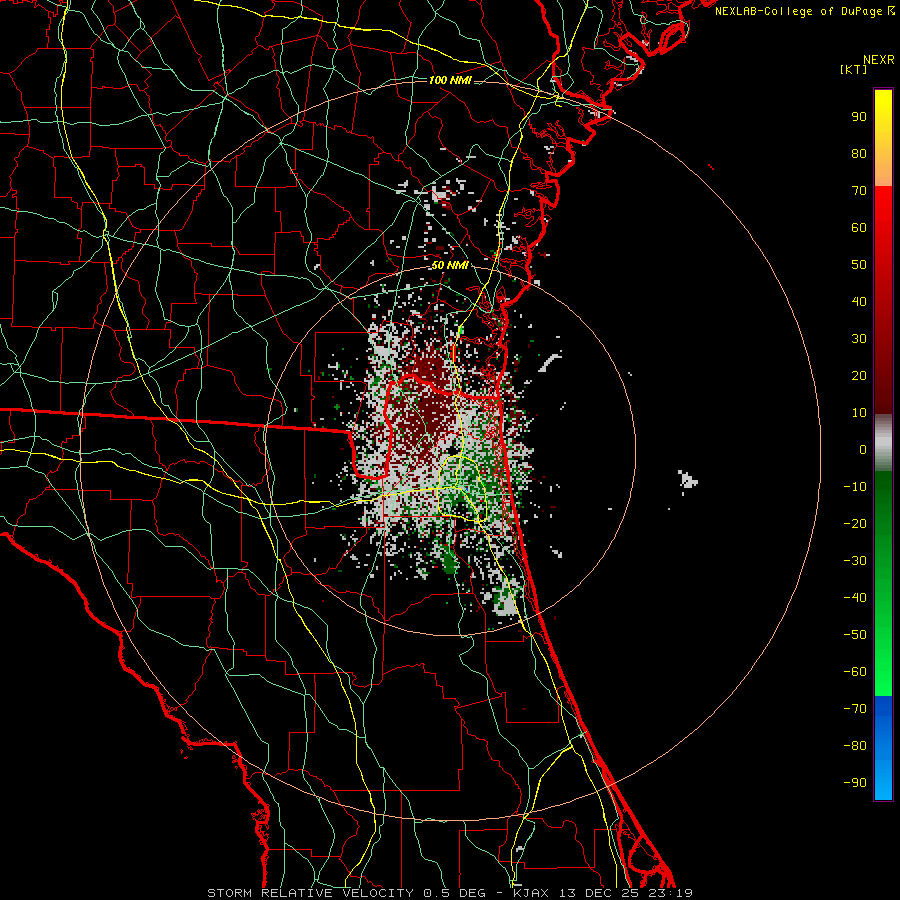The width and height of the screenshot is (900, 900).
Task: Click the positive 70 color scale label
Action: click(859, 191)
